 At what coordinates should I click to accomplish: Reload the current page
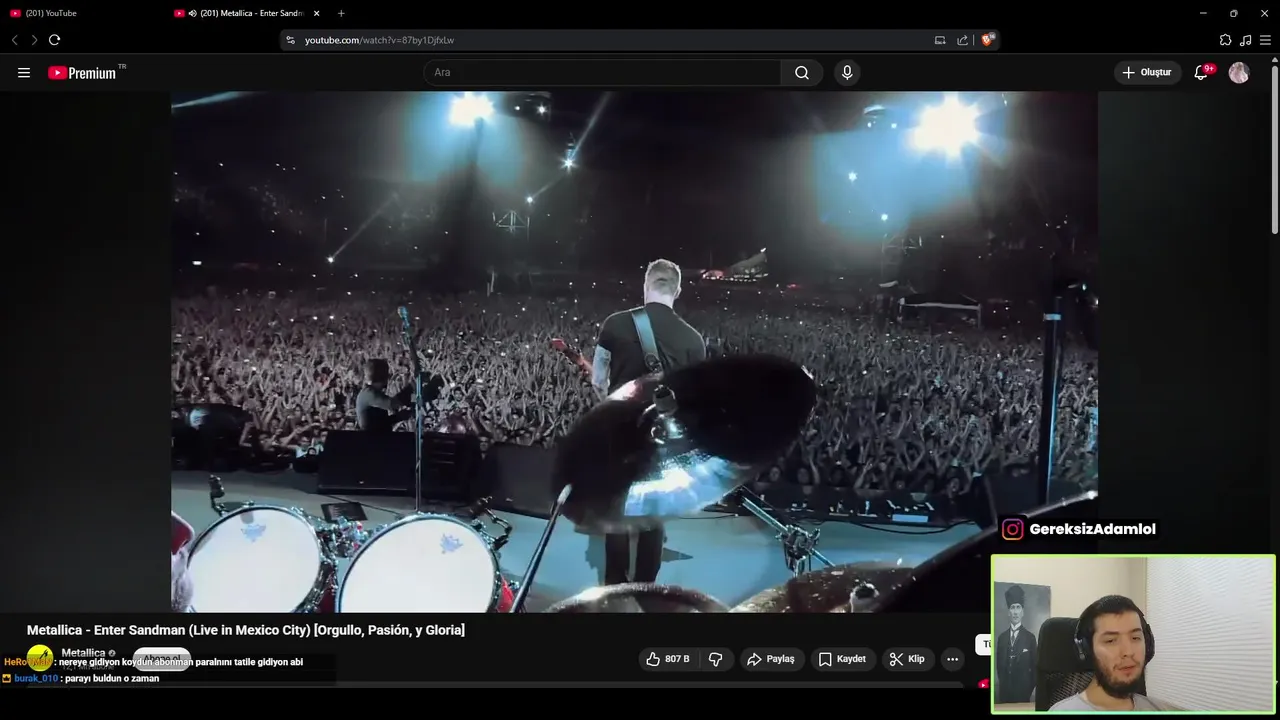[54, 40]
